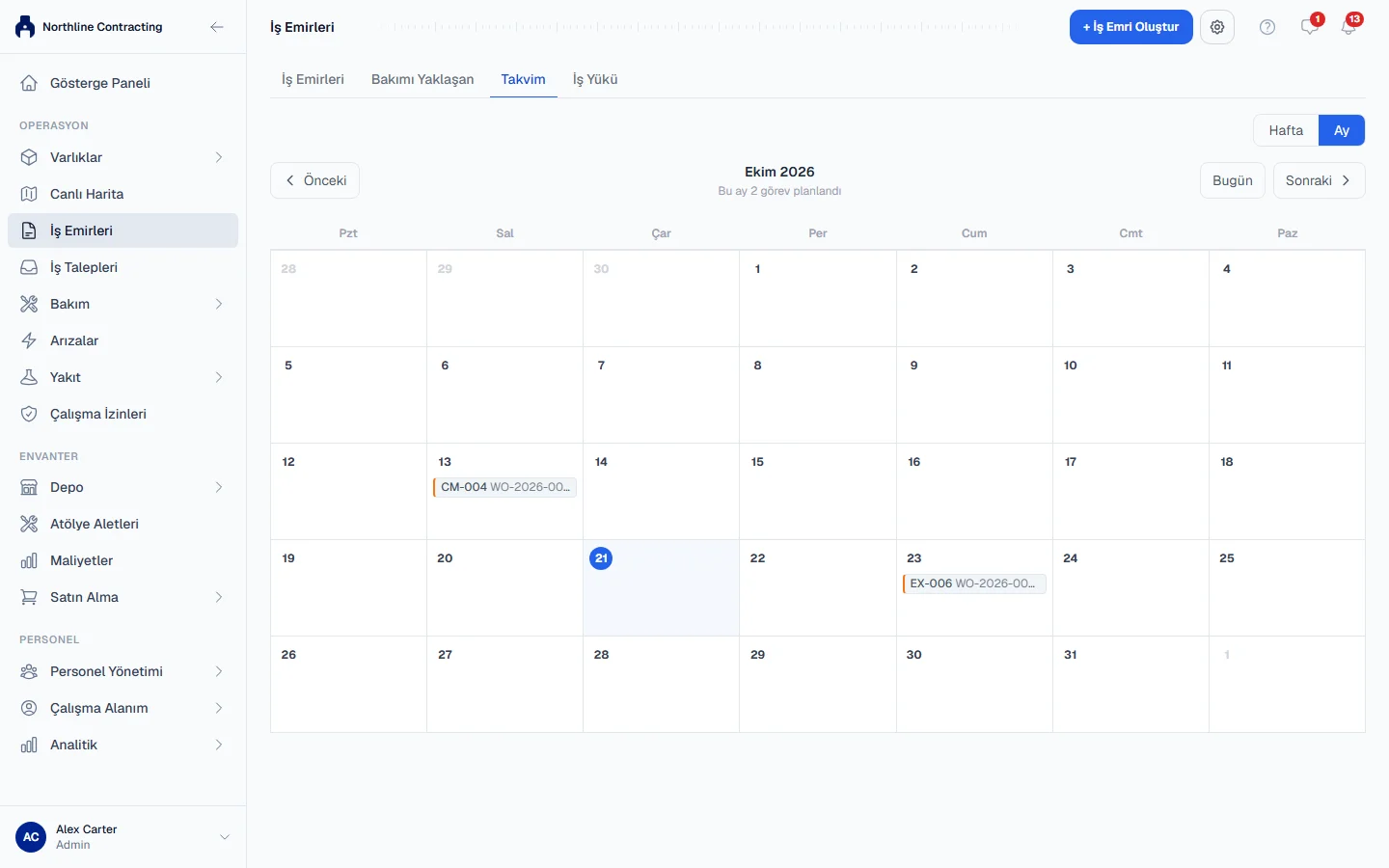
Task: Click the Bakım tools icon
Action: pyautogui.click(x=29, y=304)
